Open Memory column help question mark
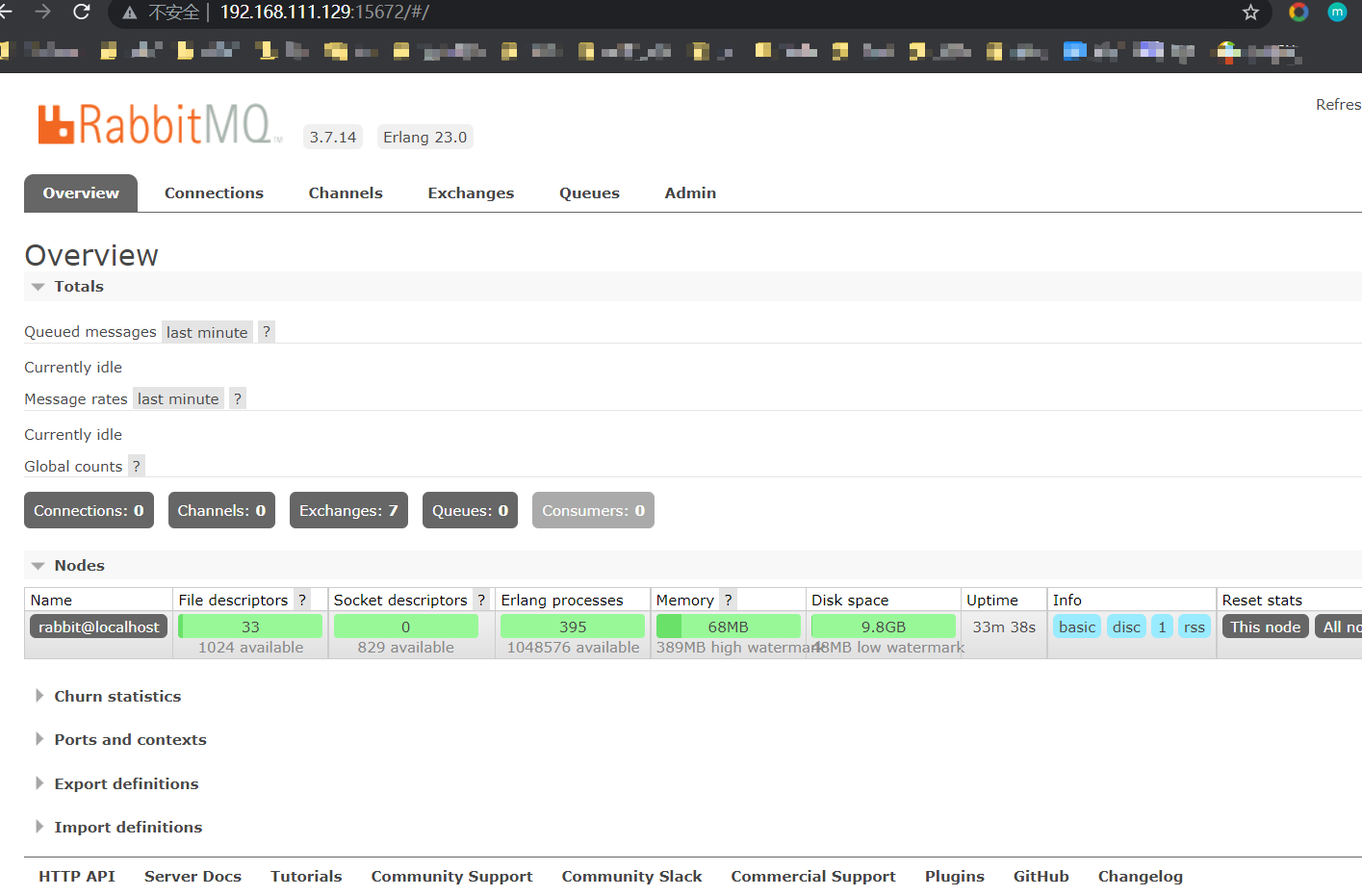This screenshot has height=896, width=1362. point(729,600)
